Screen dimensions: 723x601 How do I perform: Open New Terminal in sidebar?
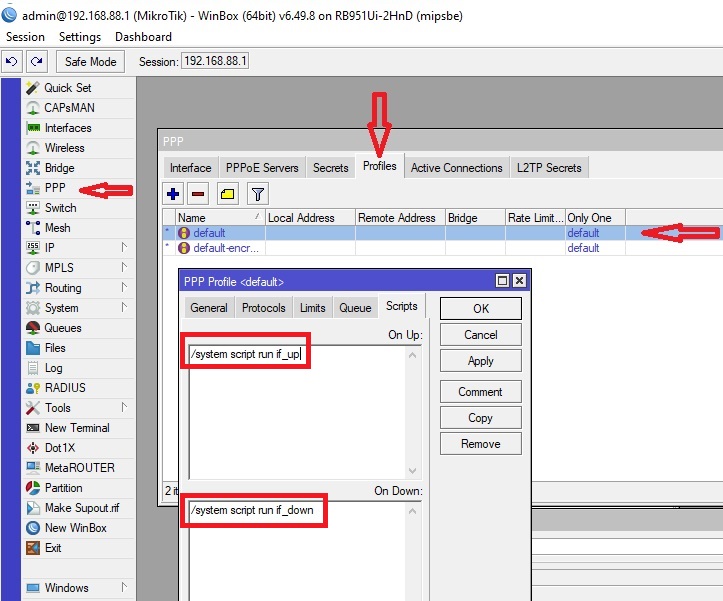(77, 428)
